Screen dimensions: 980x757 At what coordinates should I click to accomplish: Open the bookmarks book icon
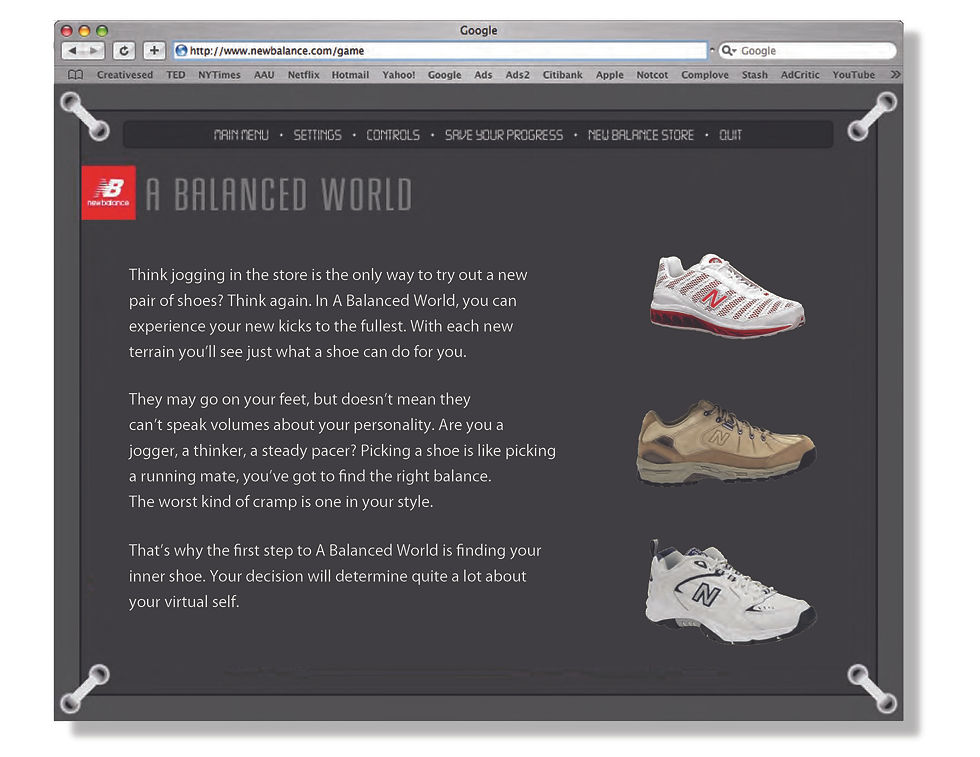75,75
